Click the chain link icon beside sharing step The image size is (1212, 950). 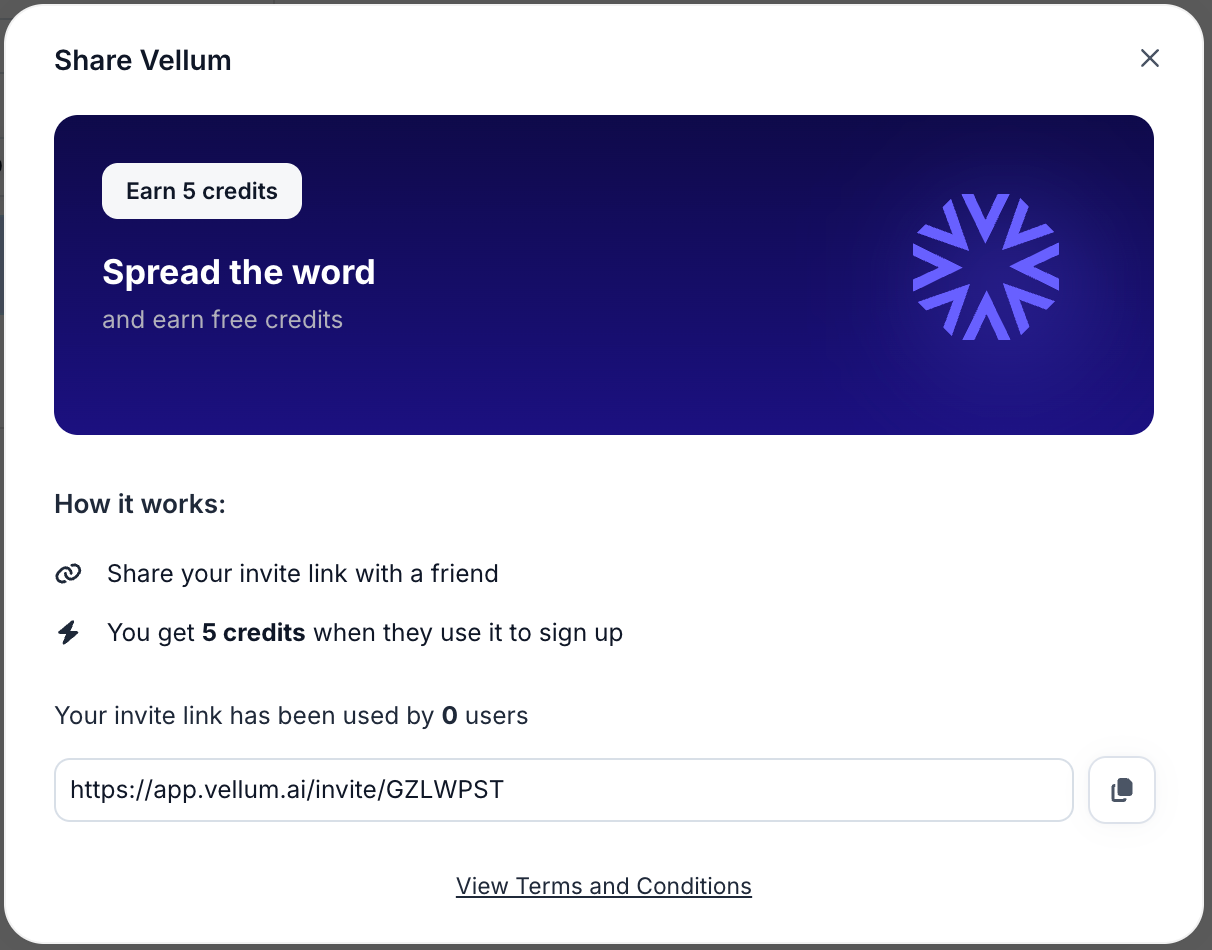pos(68,573)
